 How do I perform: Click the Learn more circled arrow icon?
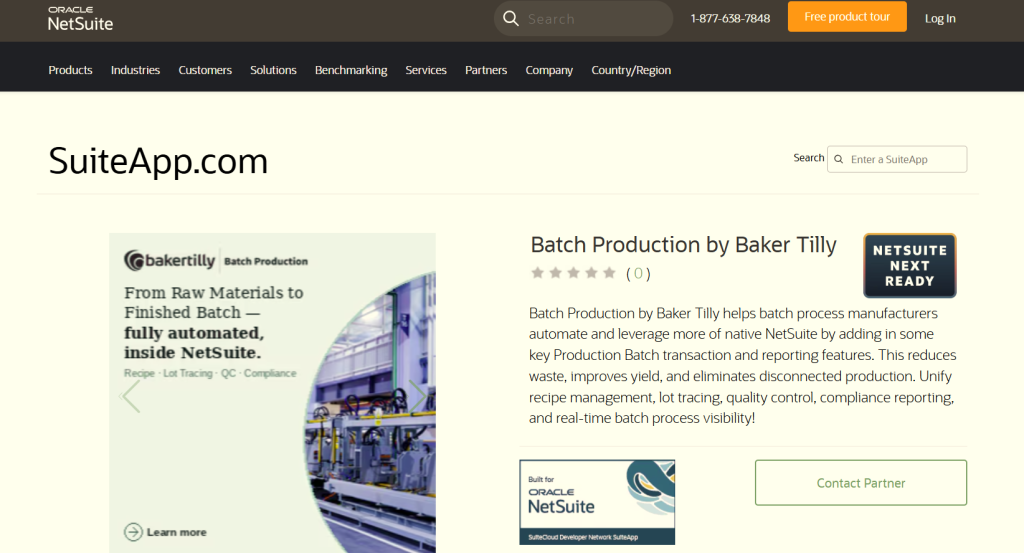(x=133, y=532)
